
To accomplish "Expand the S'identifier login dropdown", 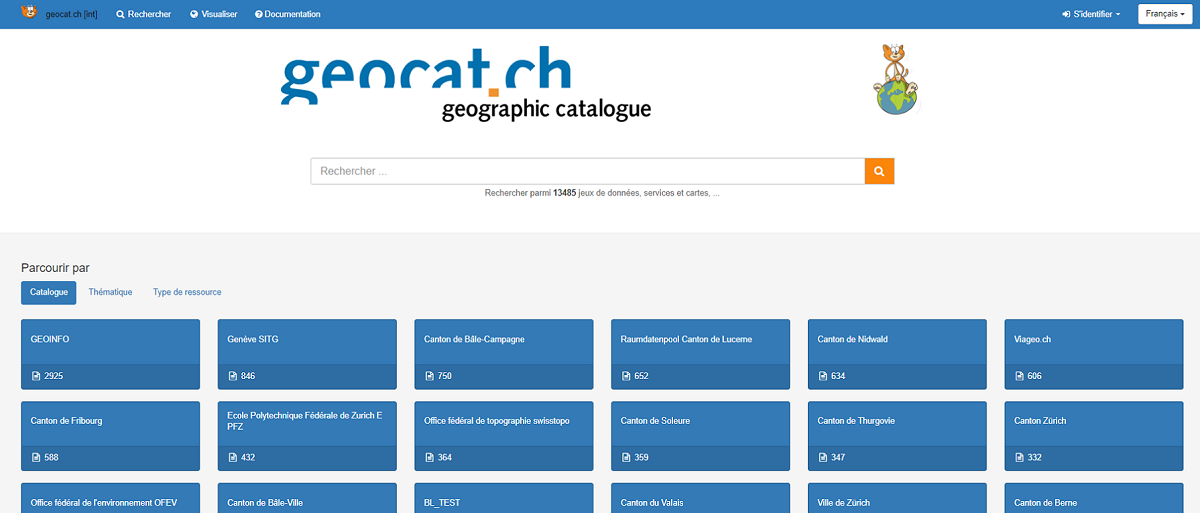I will click(1096, 15).
